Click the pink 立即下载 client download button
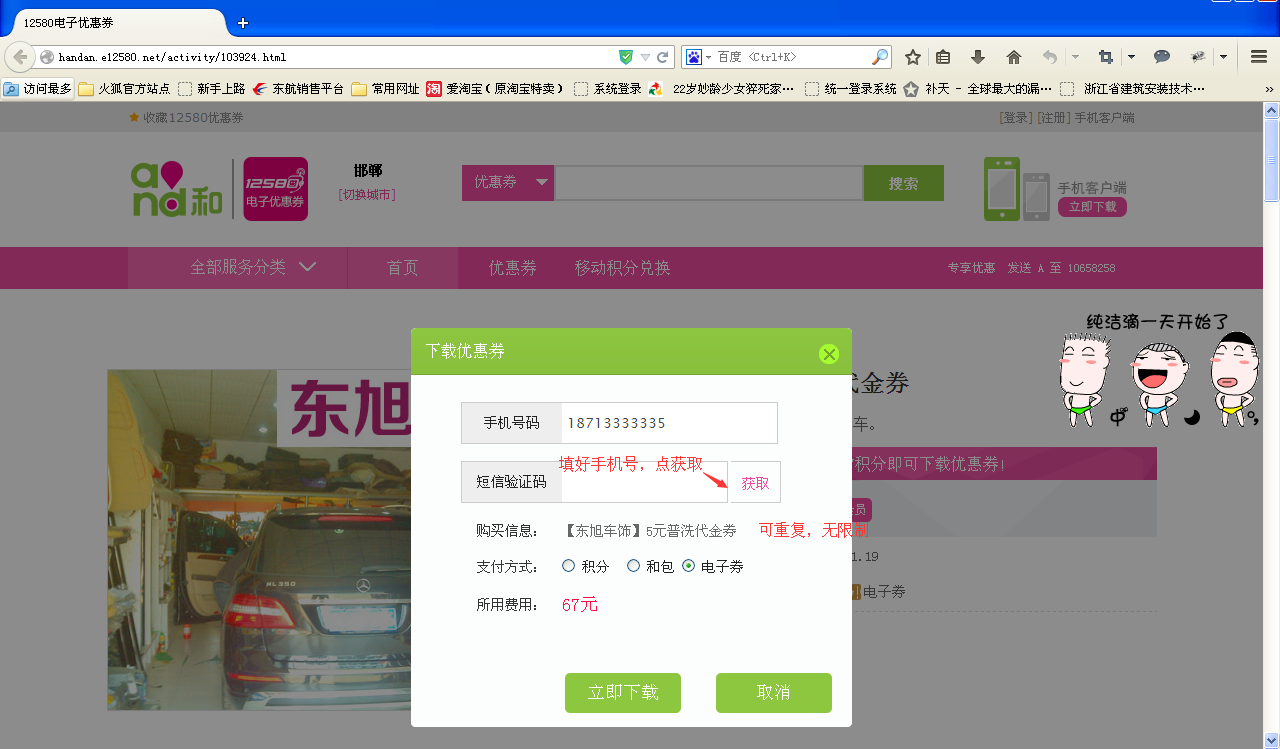Viewport: 1280px width, 749px height. click(1092, 207)
